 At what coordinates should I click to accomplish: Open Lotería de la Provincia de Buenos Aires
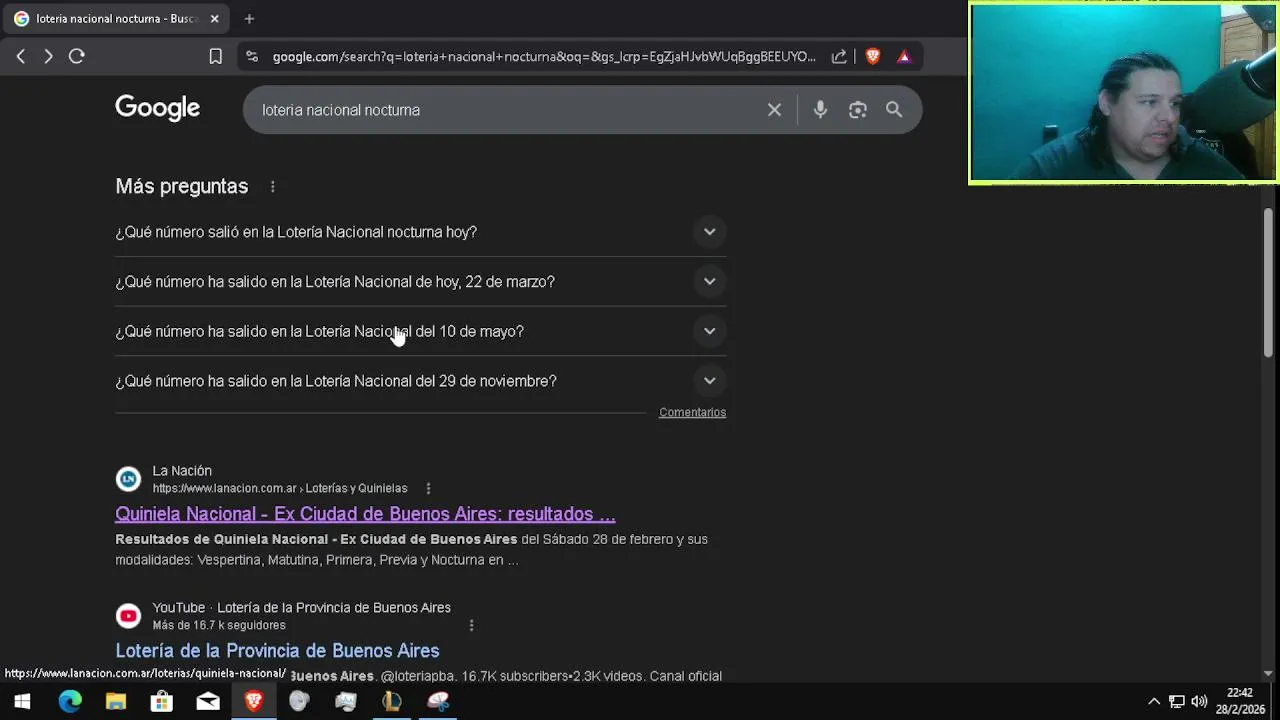tap(277, 651)
